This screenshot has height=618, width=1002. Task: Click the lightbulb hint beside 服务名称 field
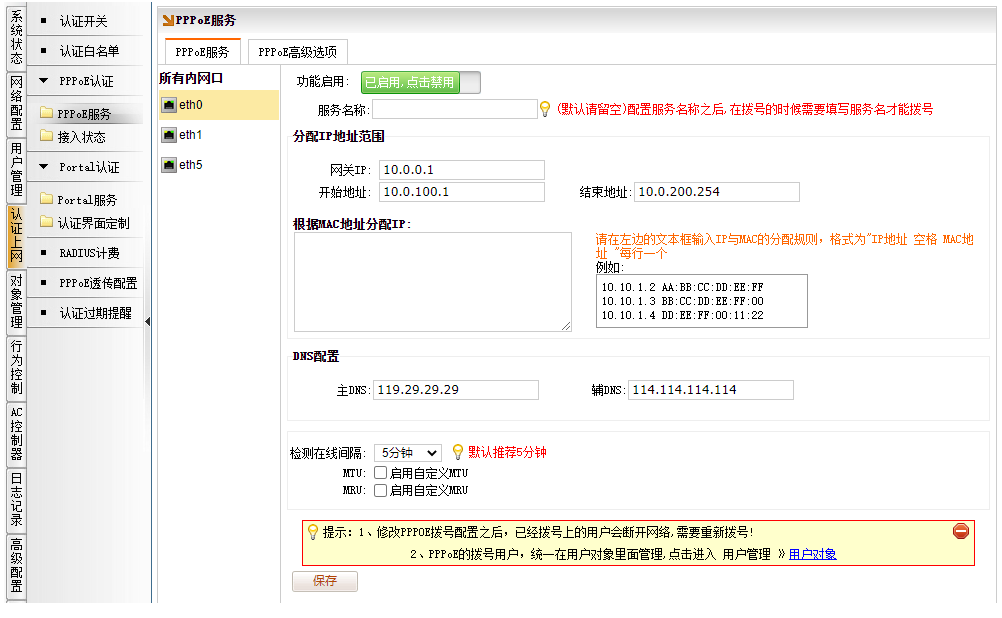point(545,109)
